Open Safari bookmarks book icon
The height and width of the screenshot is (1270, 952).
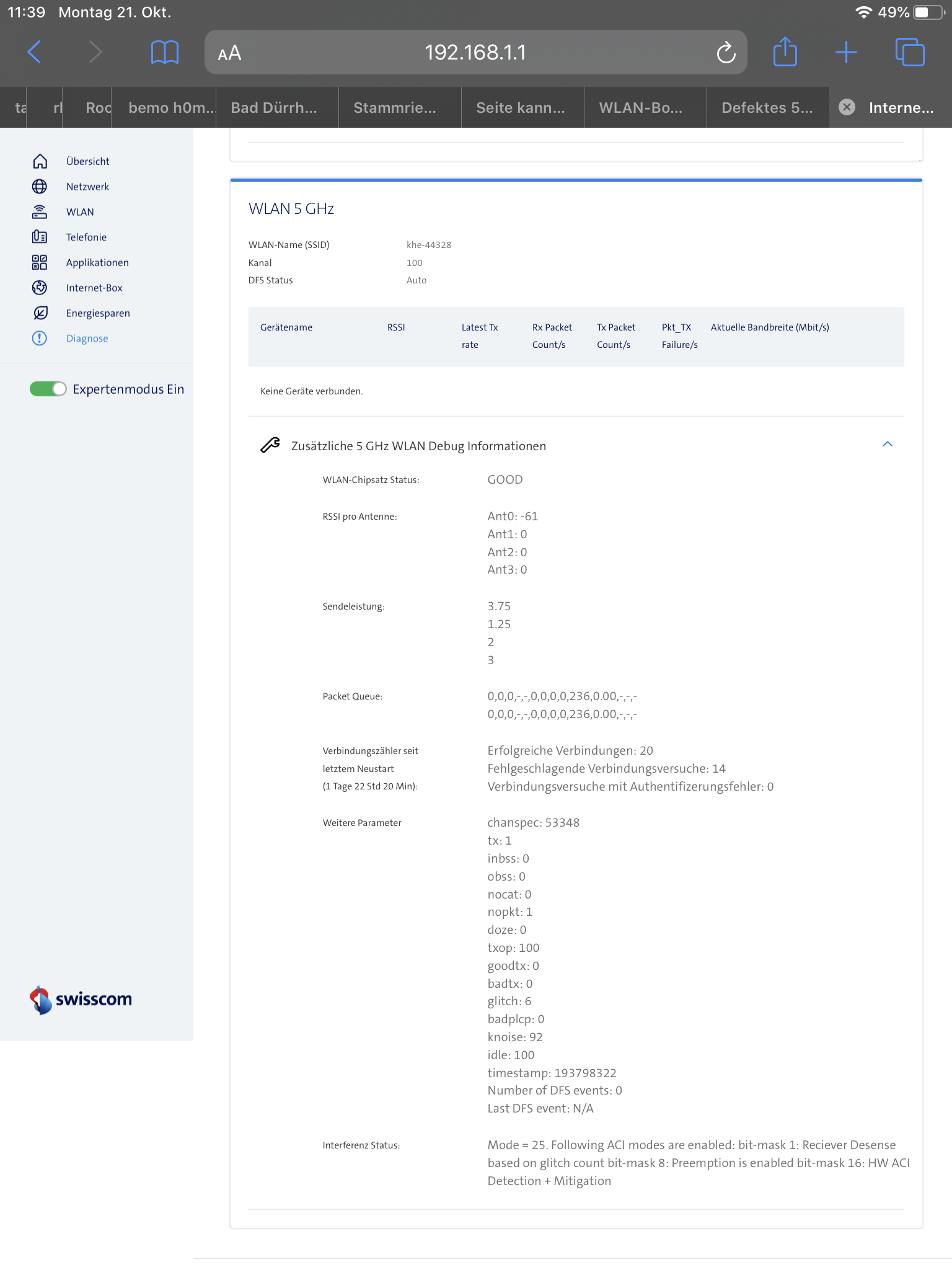(164, 52)
